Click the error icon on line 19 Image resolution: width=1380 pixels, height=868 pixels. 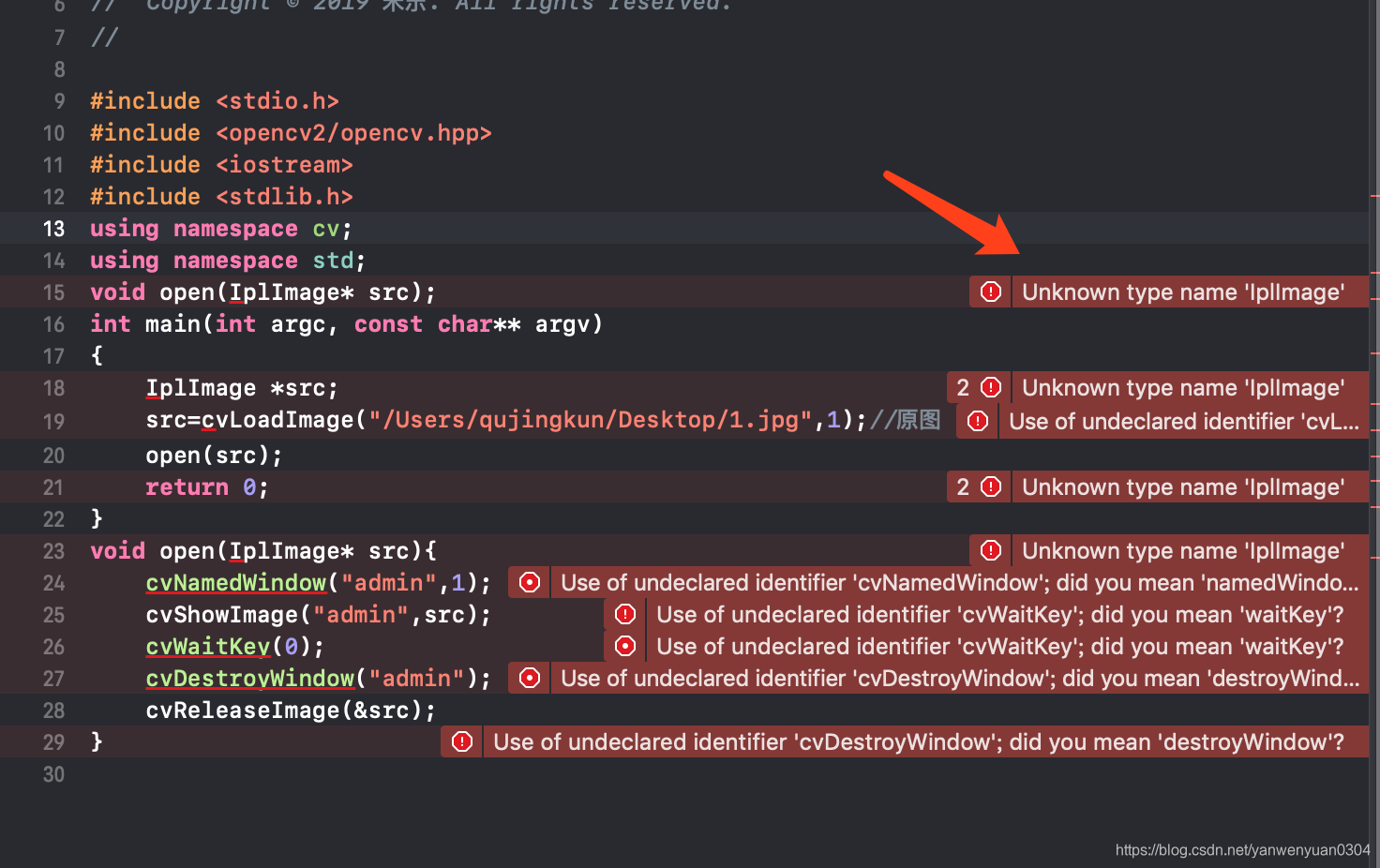pos(978,421)
